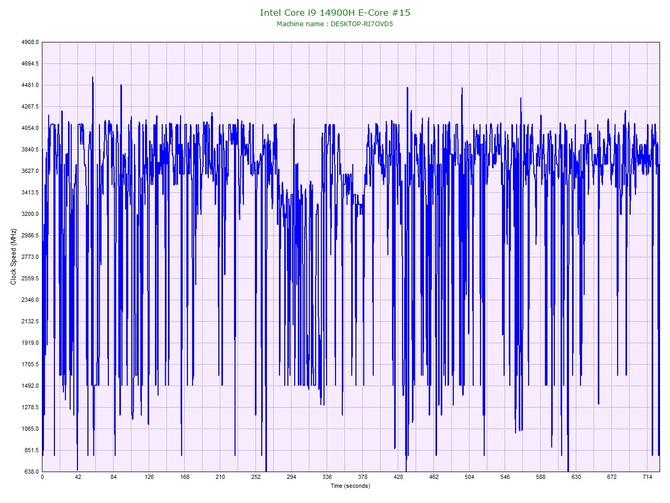Click the x-axis tick label 546

(505, 477)
